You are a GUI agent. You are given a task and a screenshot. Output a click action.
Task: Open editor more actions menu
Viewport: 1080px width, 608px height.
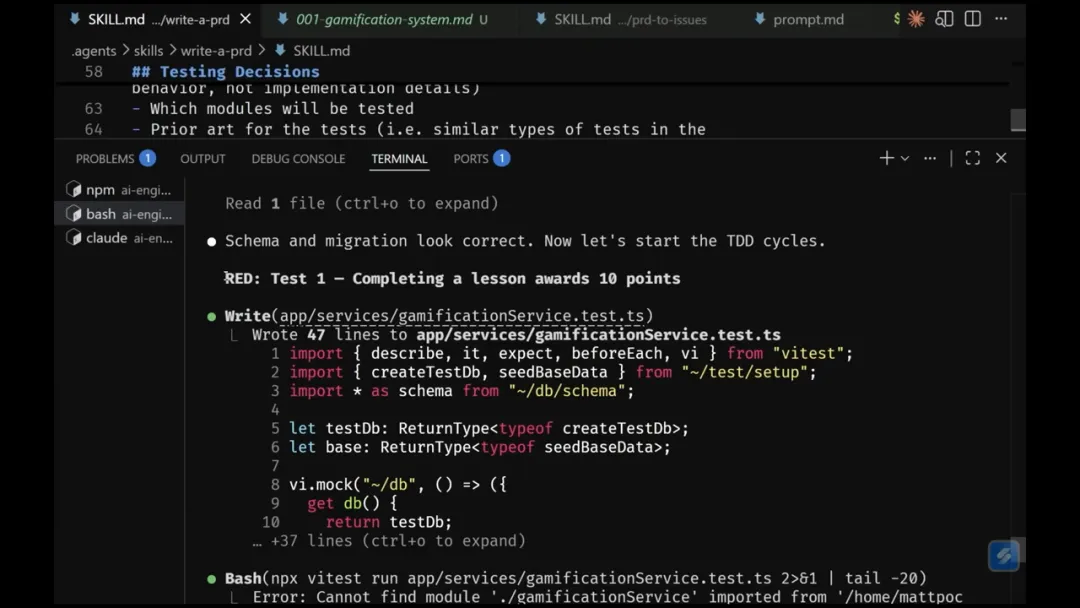(1001, 19)
